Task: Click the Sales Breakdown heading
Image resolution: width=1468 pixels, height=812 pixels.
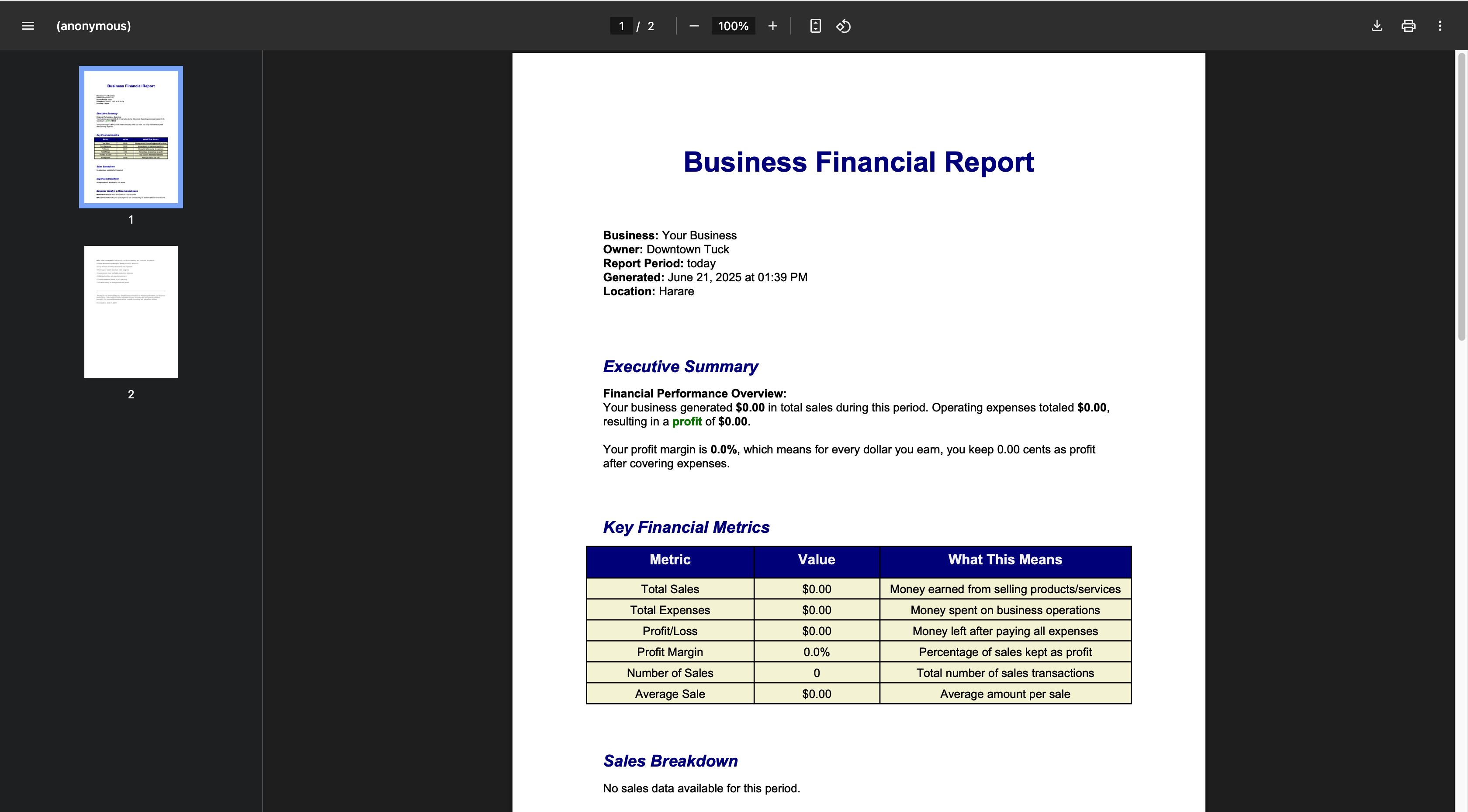Action: (670, 761)
